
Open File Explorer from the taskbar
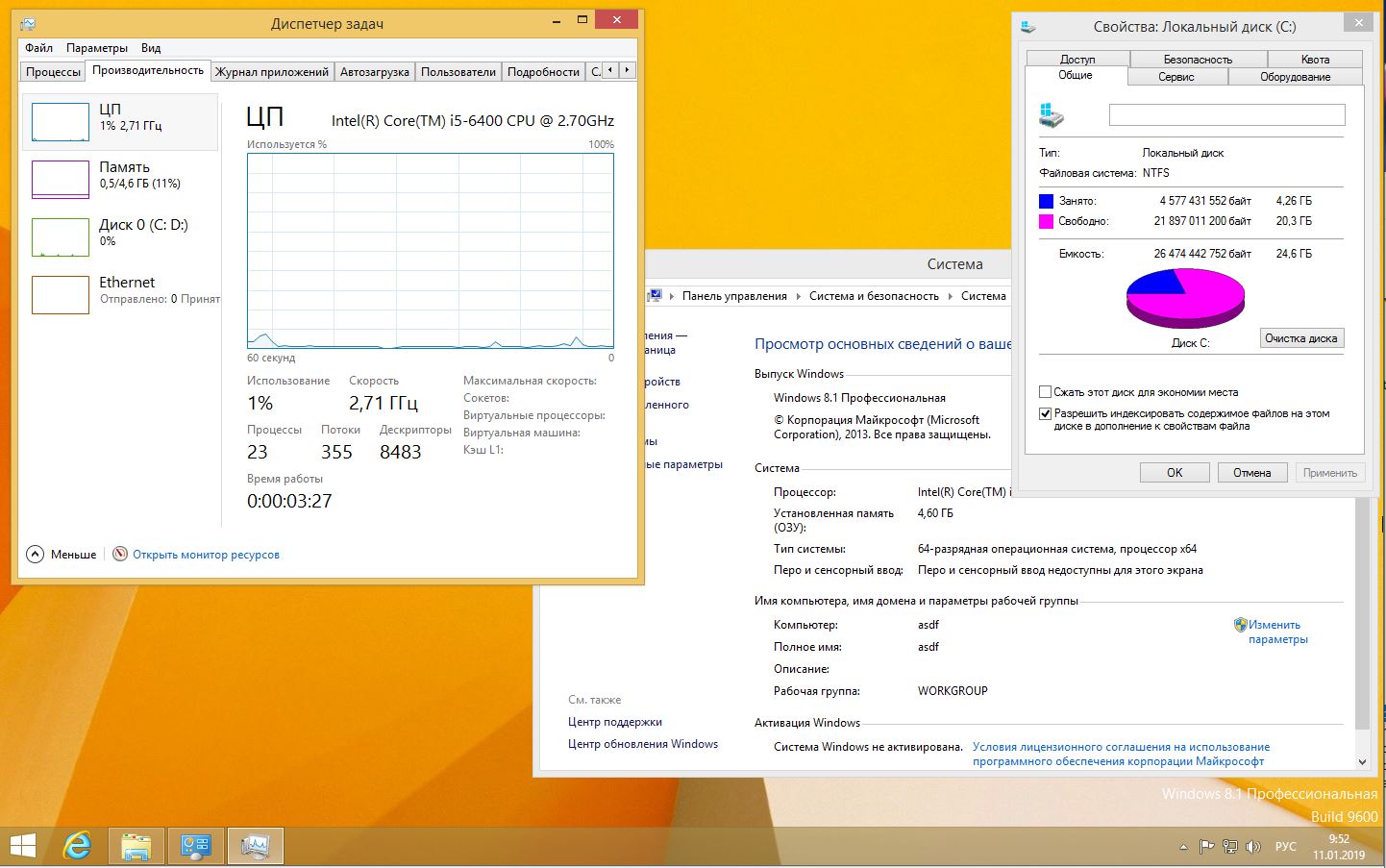click(136, 846)
